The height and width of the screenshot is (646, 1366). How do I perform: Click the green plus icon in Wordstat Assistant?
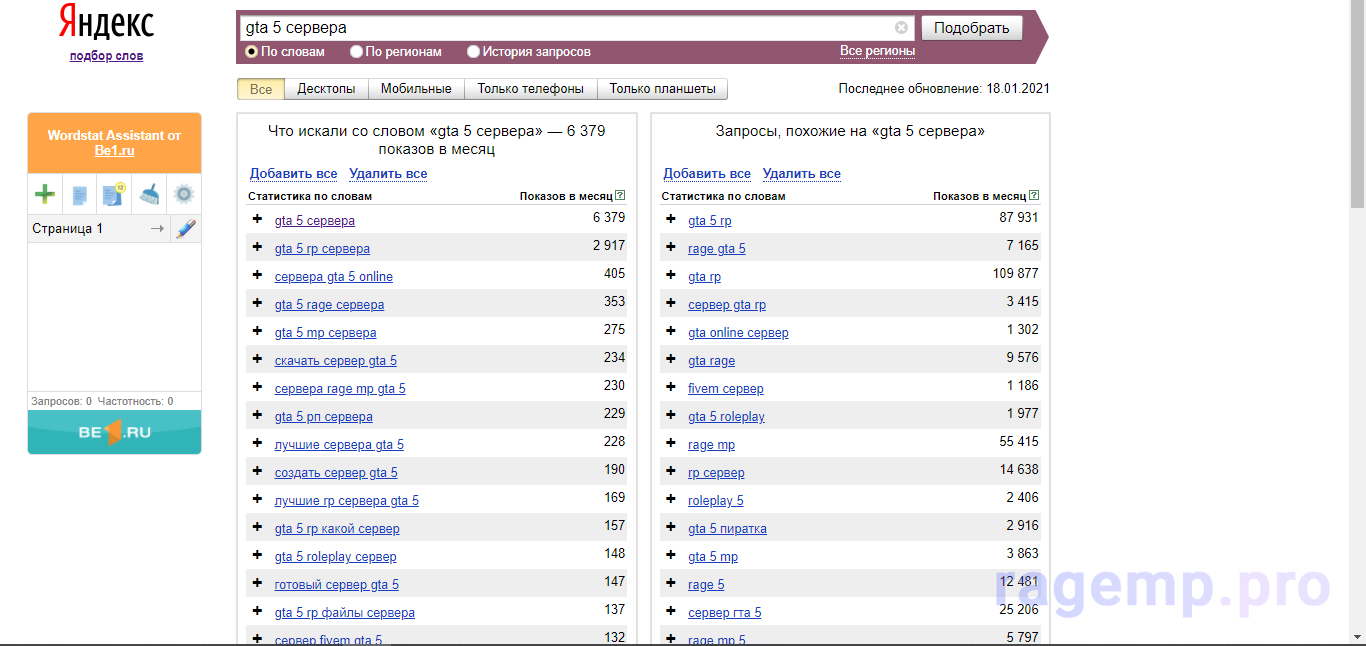(45, 194)
